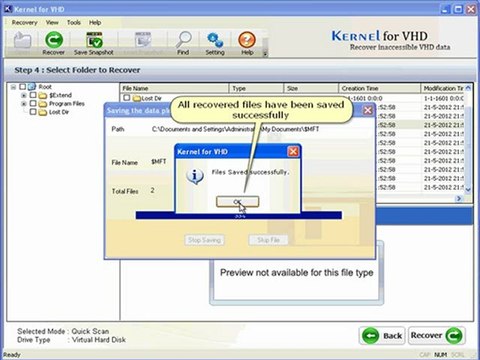480x360 pixels.
Task: Click 'Selected Mode : Quick Scan' text
Action: [x=63, y=331]
